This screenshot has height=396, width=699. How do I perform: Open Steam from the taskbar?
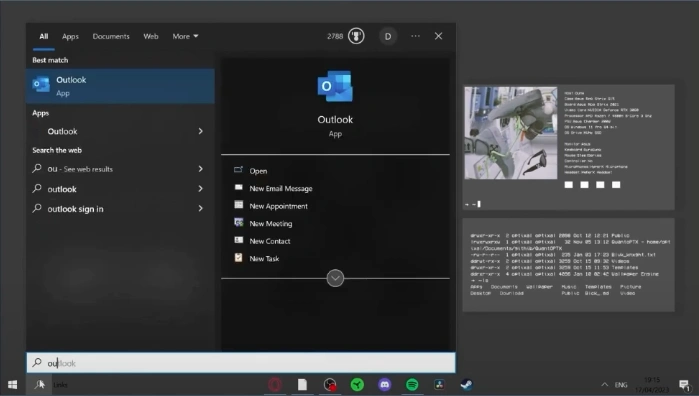click(x=467, y=384)
